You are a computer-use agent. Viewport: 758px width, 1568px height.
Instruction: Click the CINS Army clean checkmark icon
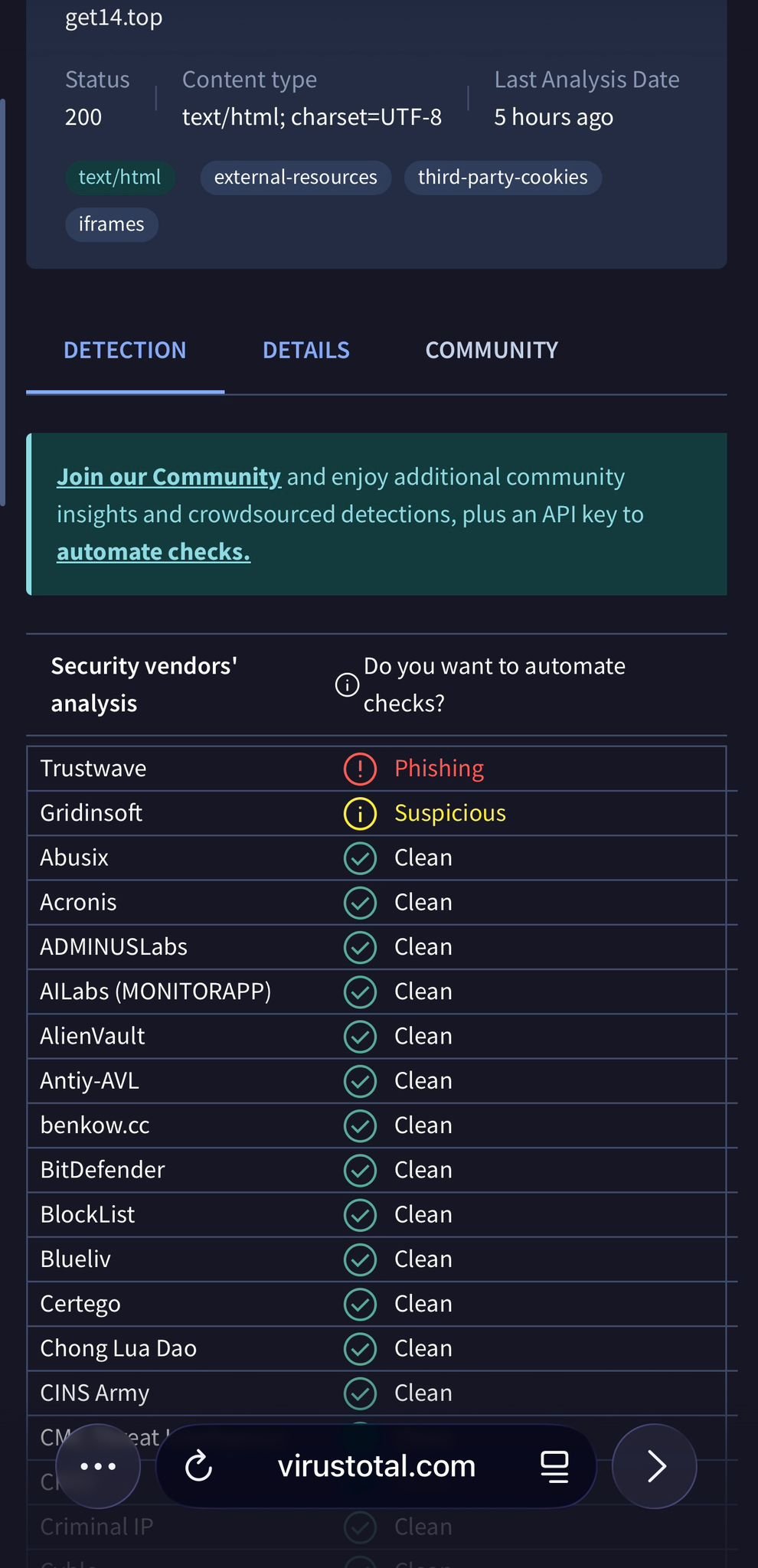click(x=360, y=1393)
